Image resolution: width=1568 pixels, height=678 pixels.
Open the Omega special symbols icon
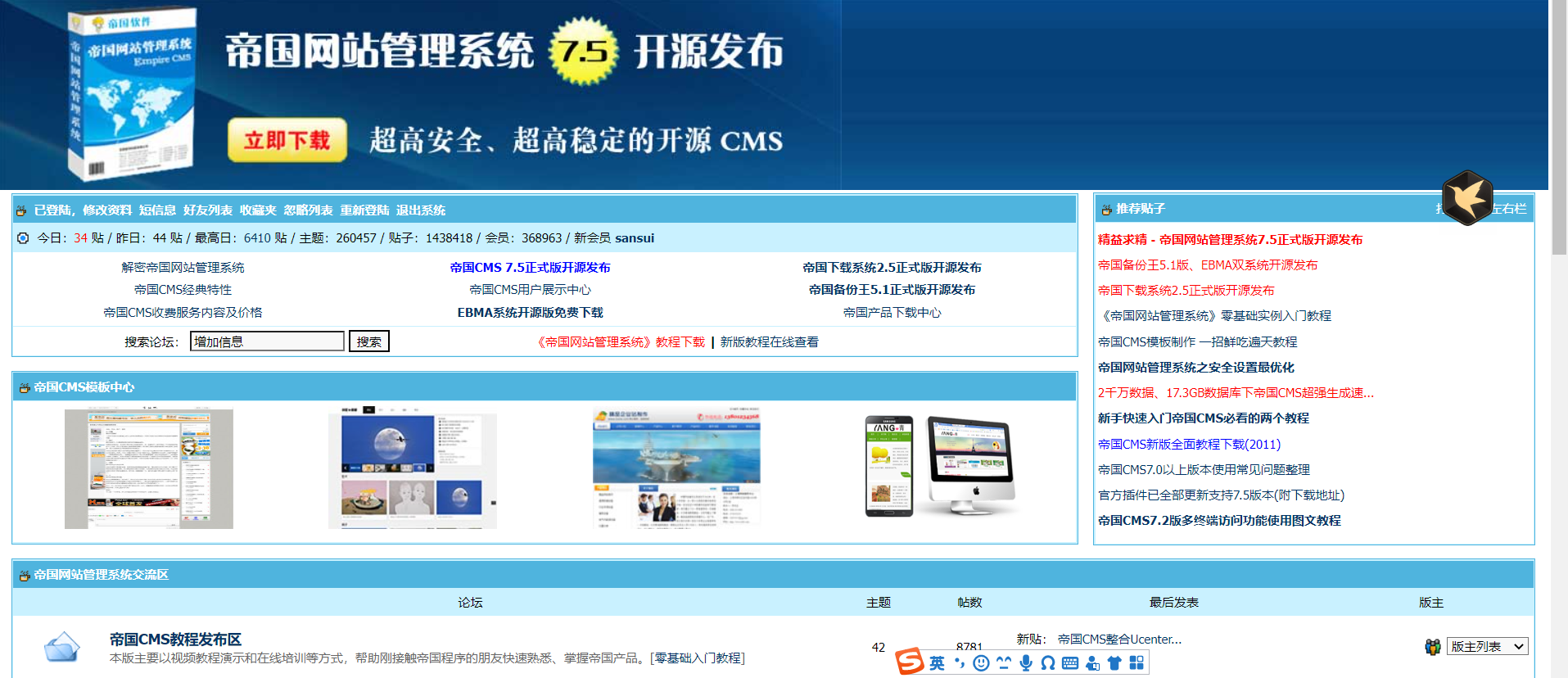[x=1048, y=663]
